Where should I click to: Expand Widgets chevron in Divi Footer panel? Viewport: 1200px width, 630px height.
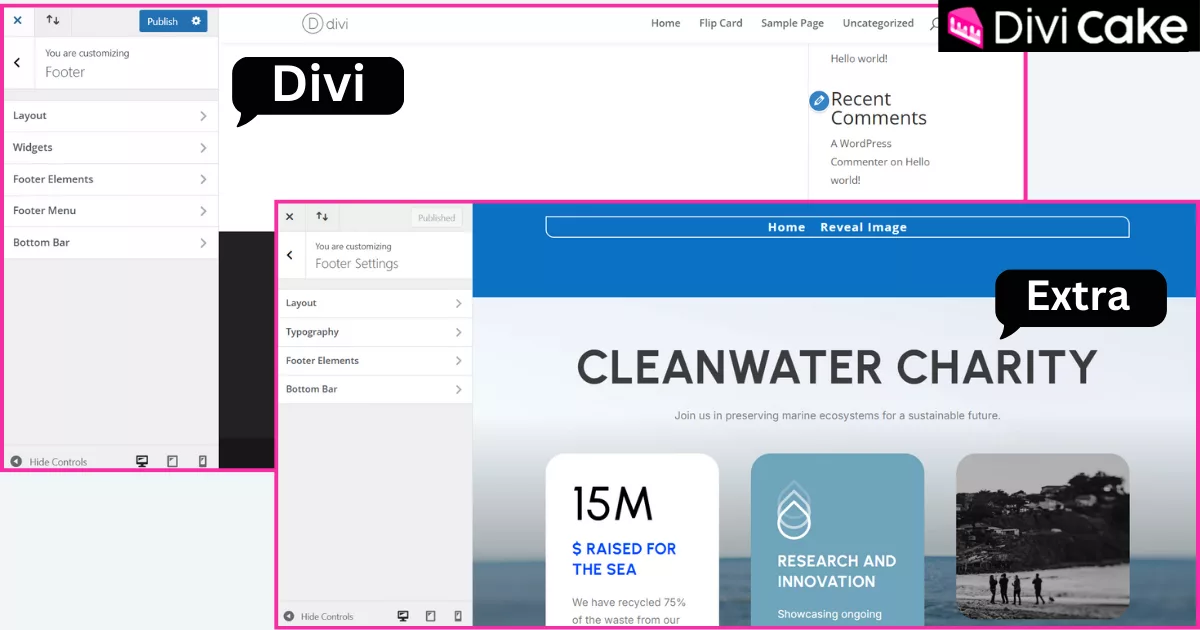point(203,148)
